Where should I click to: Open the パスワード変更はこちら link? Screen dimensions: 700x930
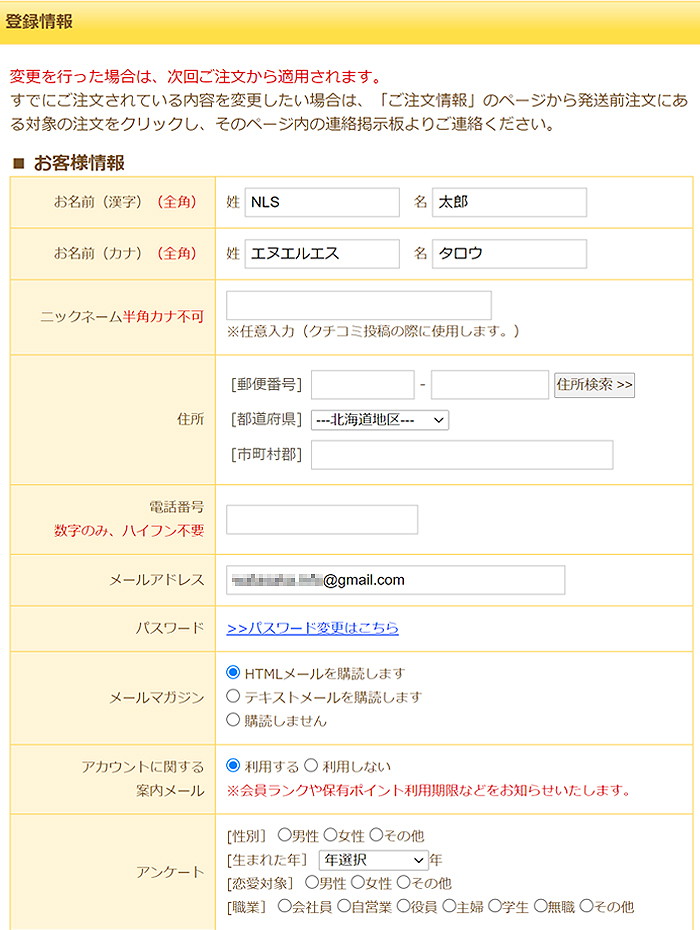pos(313,628)
